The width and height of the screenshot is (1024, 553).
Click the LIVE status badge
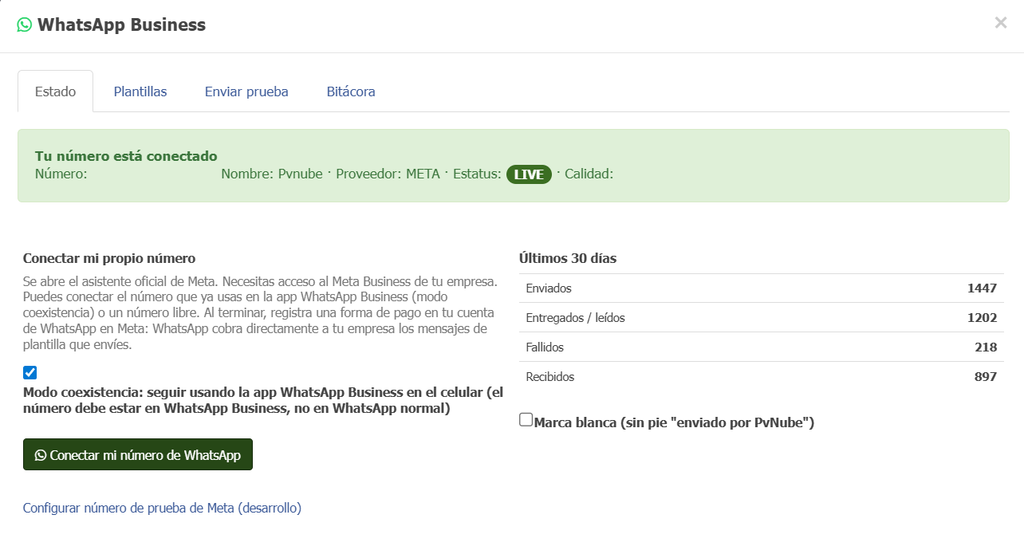pos(529,174)
